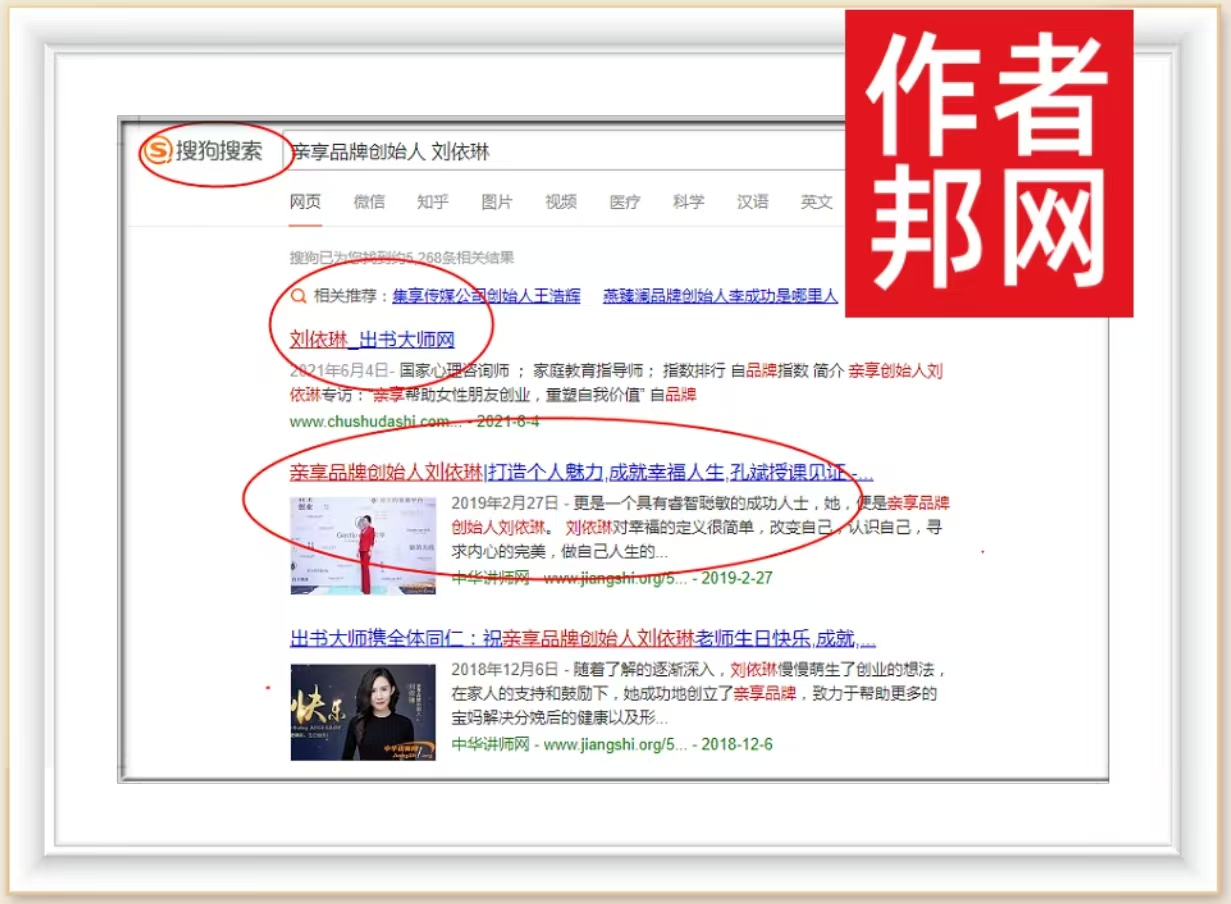Screen dimensions: 1231x904
Task: Click the dark birthday poster thumbnail
Action: coord(363,712)
